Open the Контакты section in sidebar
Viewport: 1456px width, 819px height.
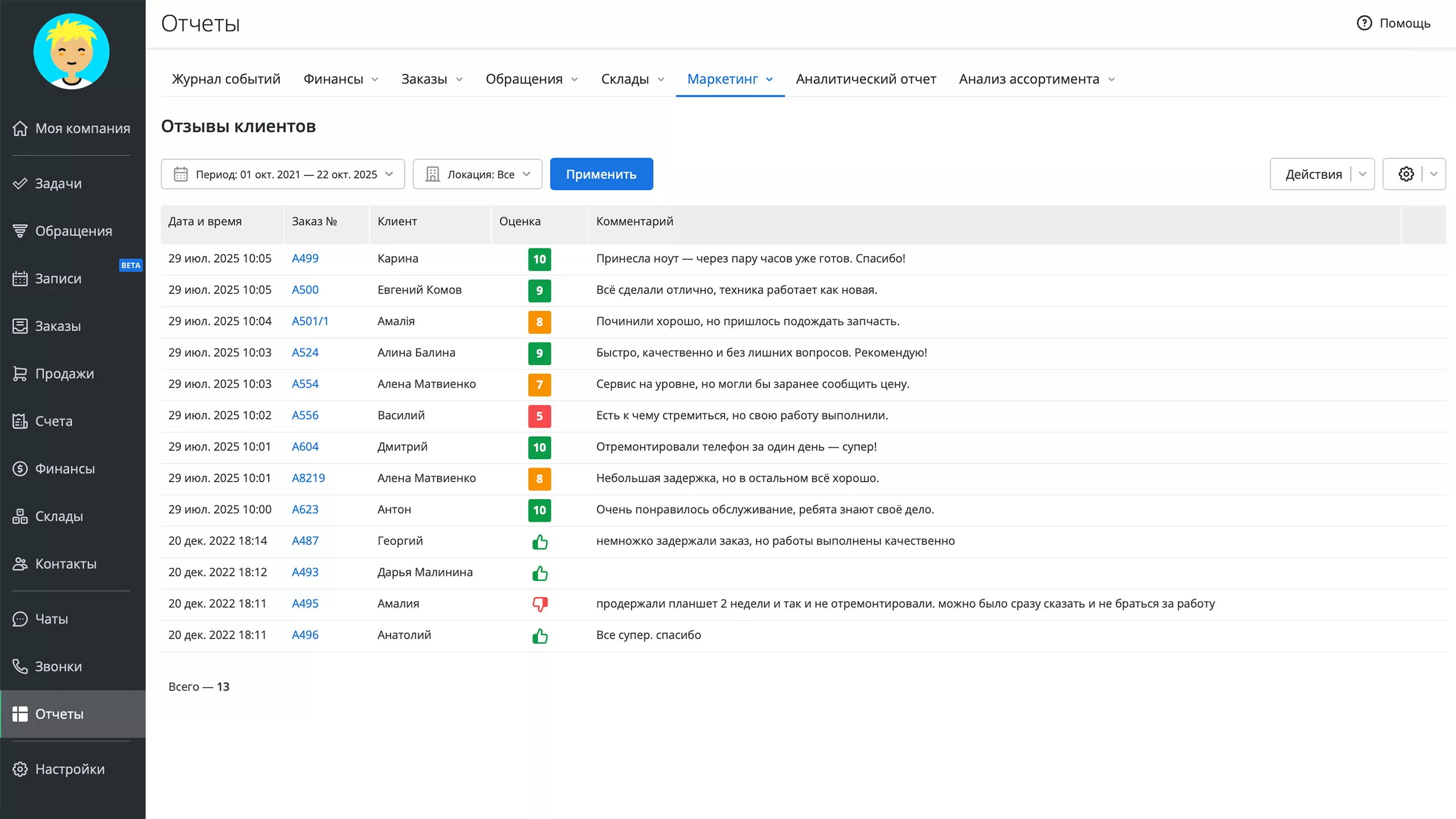pyautogui.click(x=65, y=564)
